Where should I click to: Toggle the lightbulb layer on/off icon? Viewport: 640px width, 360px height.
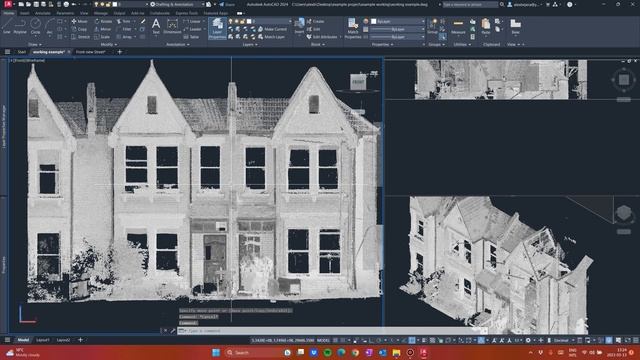(231, 21)
